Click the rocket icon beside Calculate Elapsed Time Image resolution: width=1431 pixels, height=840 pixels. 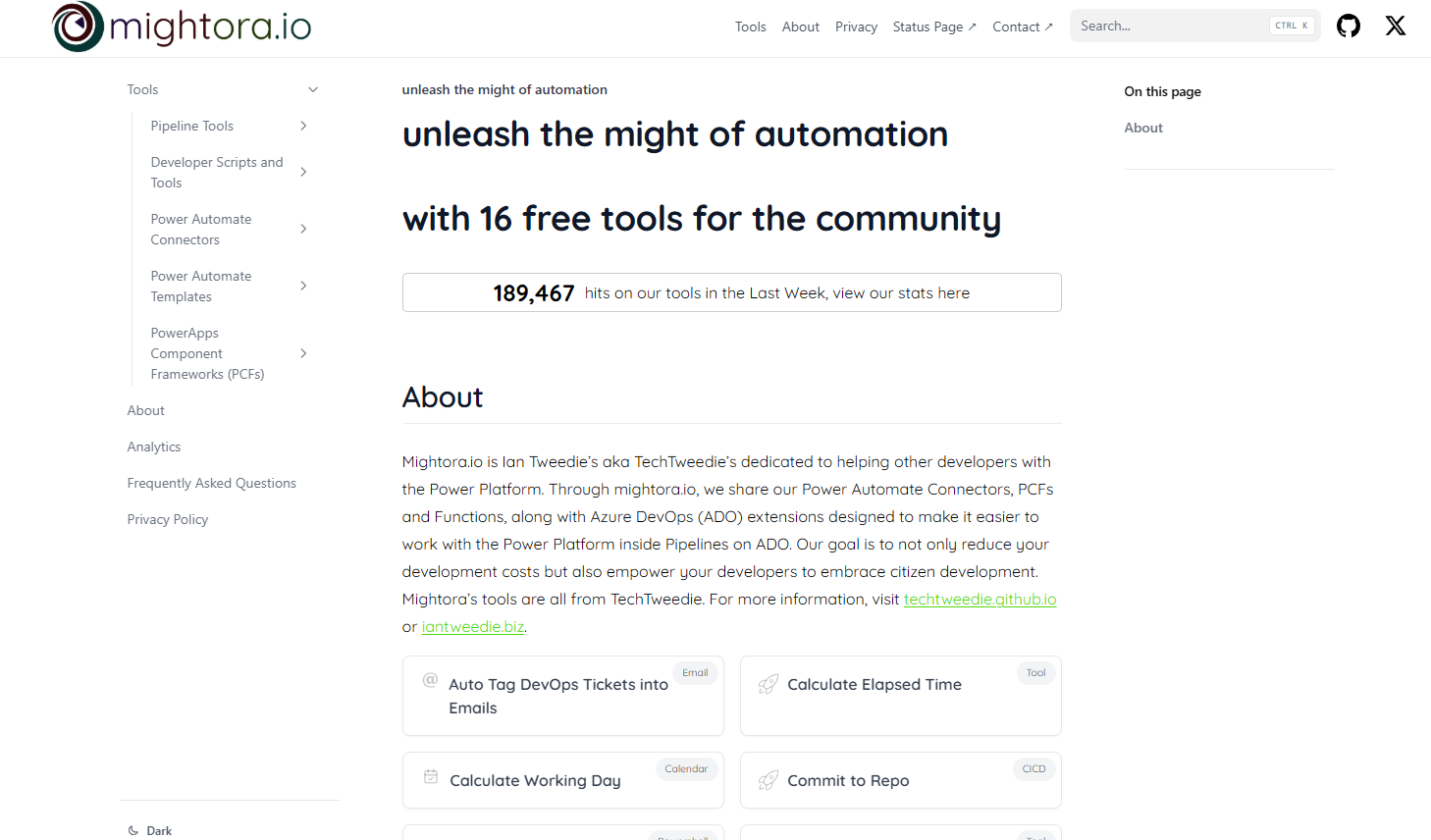(x=768, y=684)
